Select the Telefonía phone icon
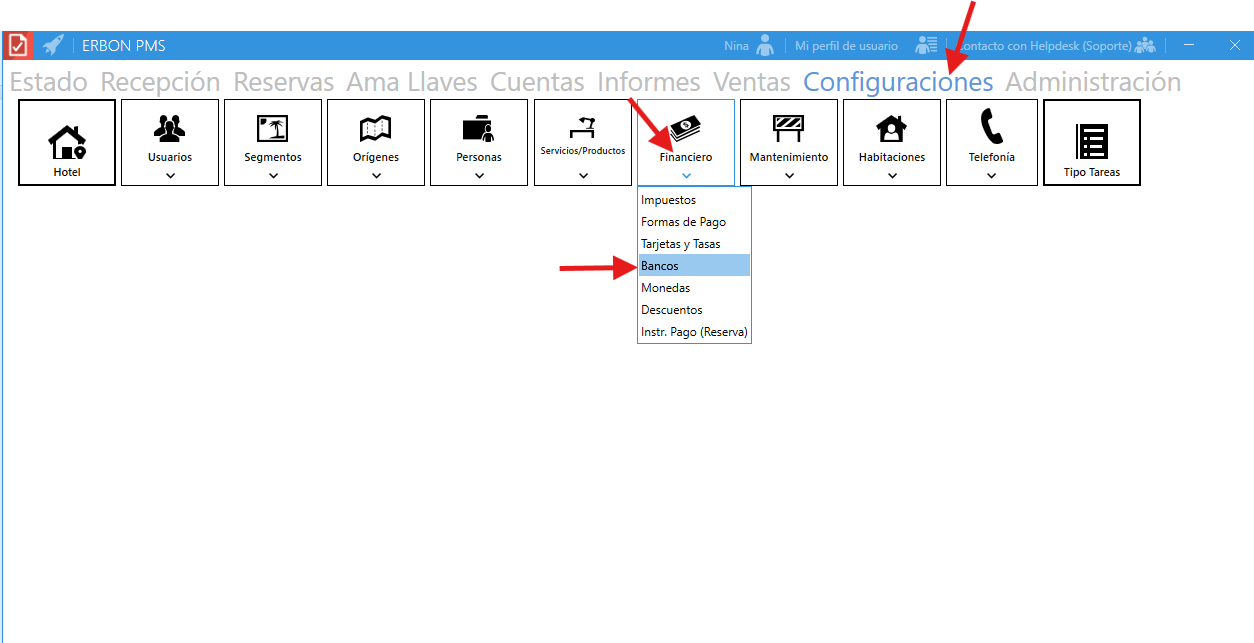The width and height of the screenshot is (1254, 643). [x=991, y=127]
